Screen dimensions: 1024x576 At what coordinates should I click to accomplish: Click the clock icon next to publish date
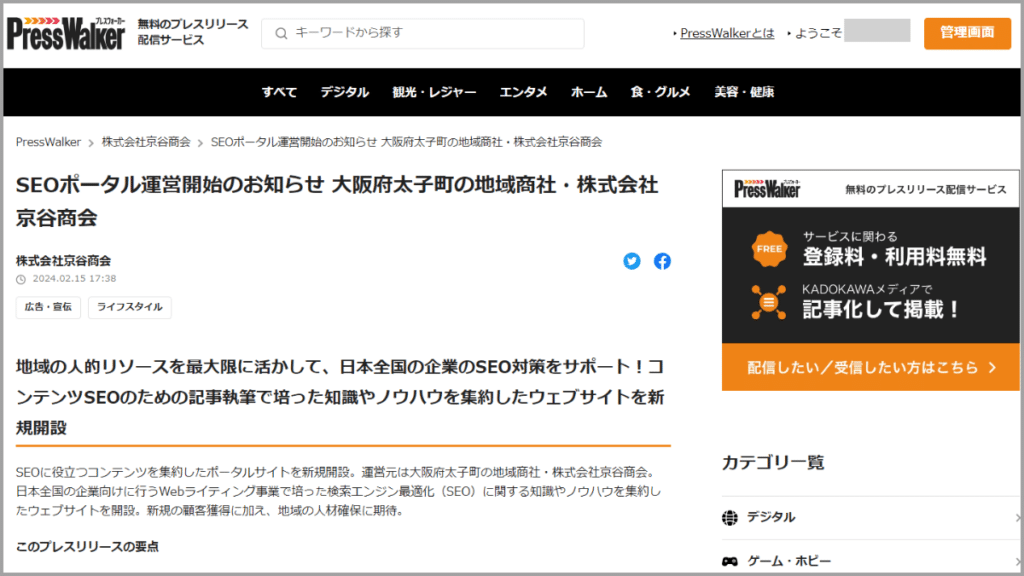(21, 279)
